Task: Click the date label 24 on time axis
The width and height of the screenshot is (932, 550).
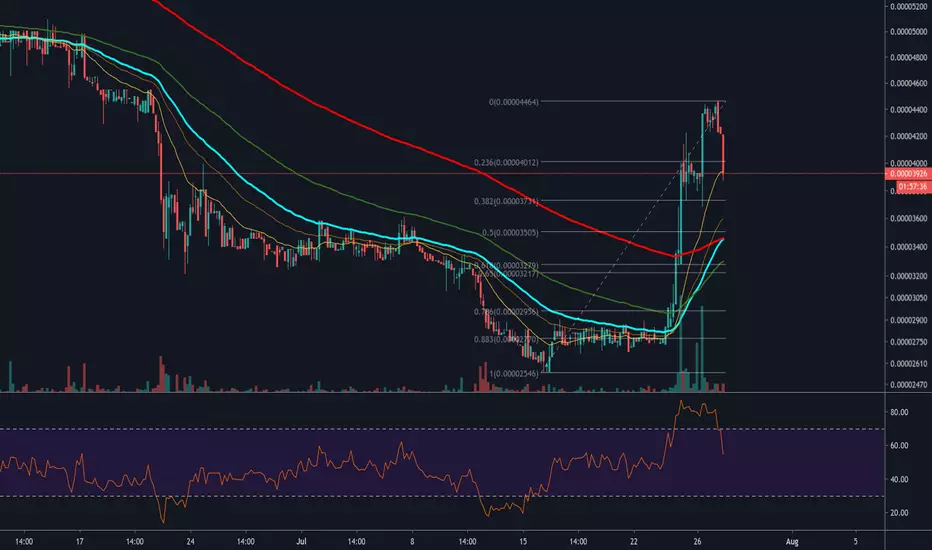Action: pyautogui.click(x=190, y=542)
